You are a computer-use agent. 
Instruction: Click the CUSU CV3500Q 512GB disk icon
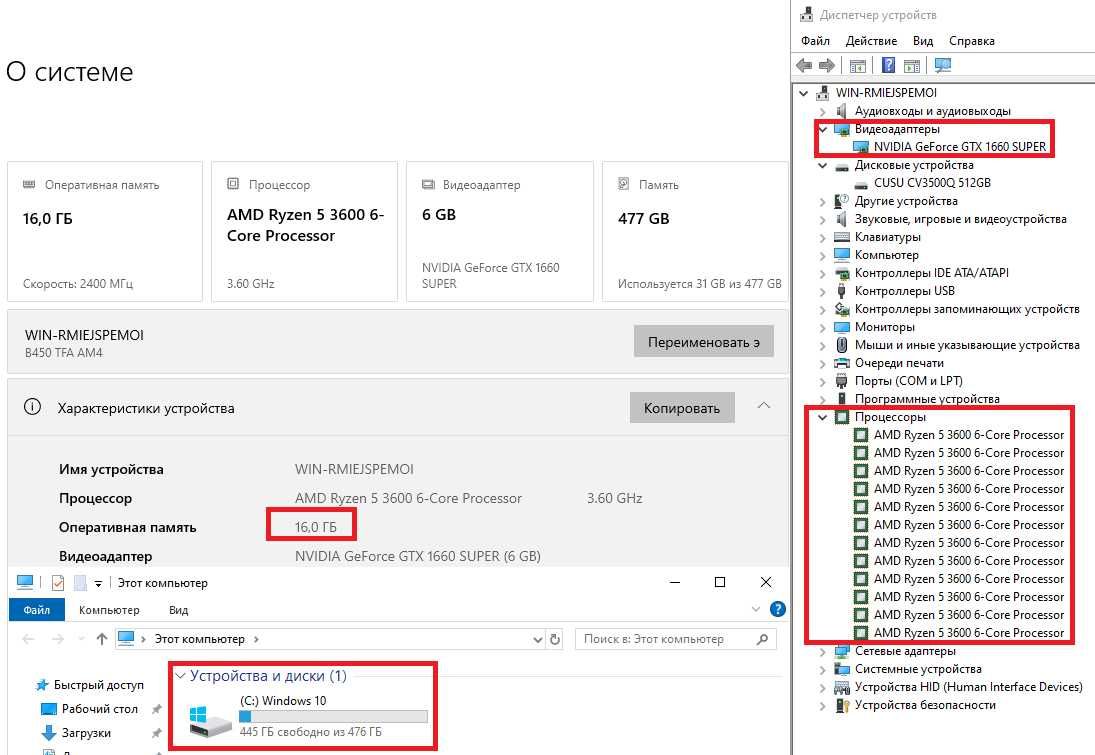(860, 183)
